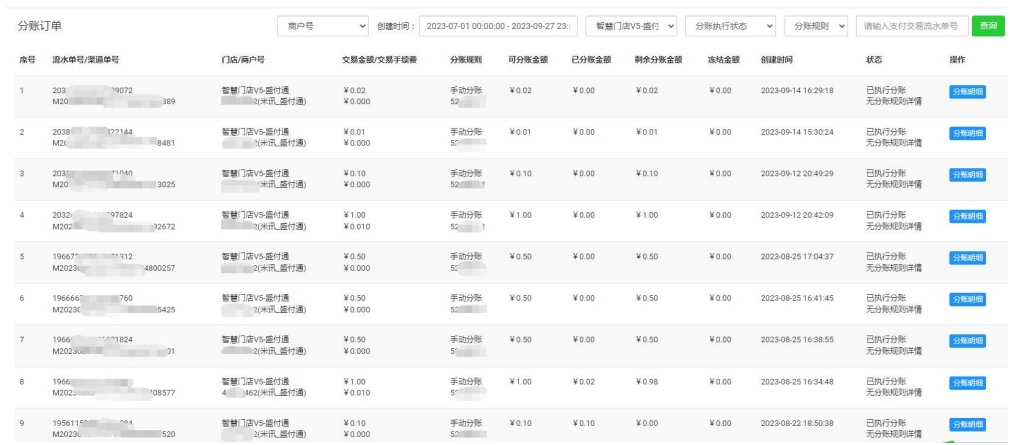Select timestamp 2023-09-12 20:42:09

tap(797, 215)
